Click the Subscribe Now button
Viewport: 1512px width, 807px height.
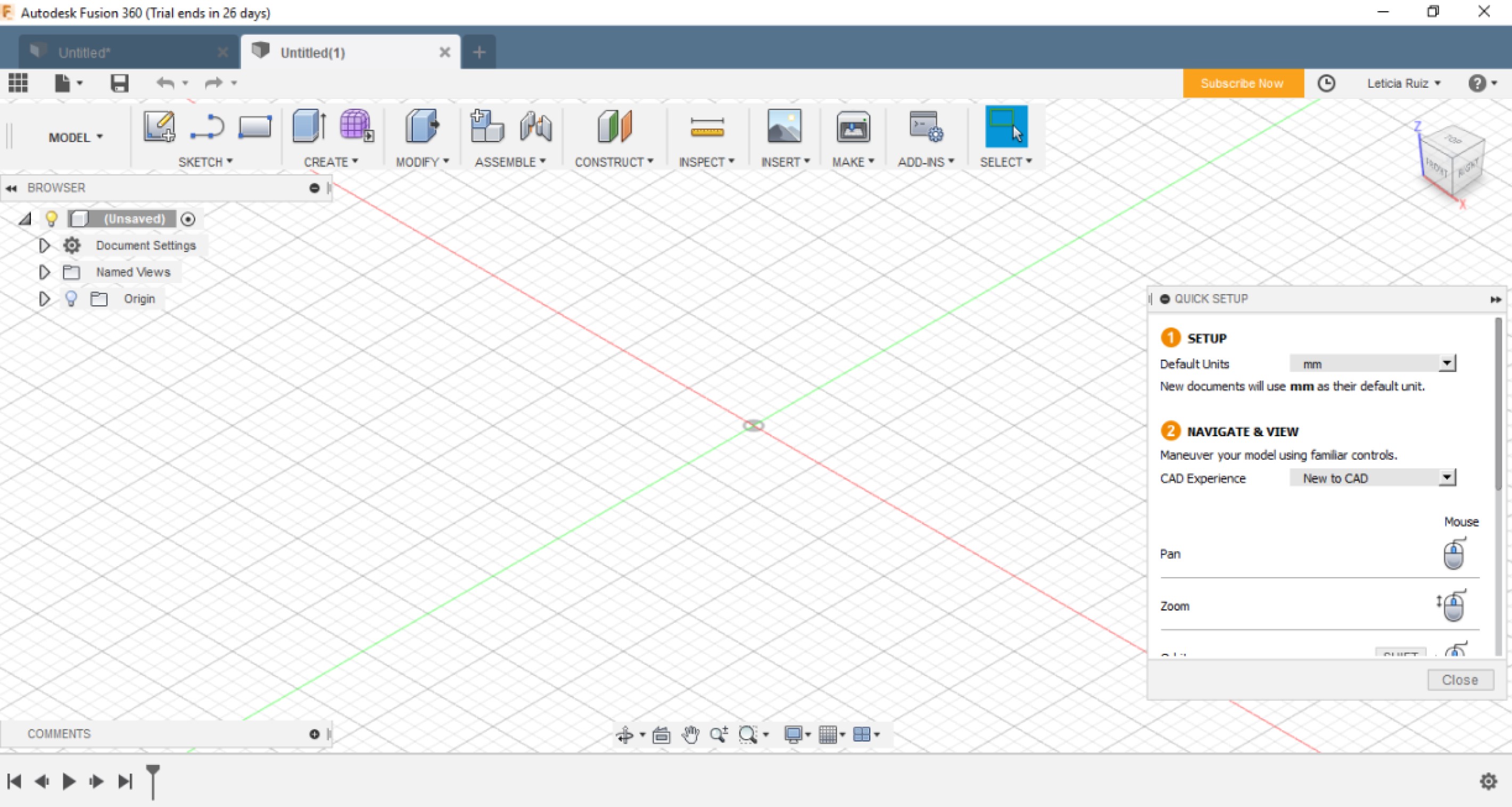[x=1242, y=84]
